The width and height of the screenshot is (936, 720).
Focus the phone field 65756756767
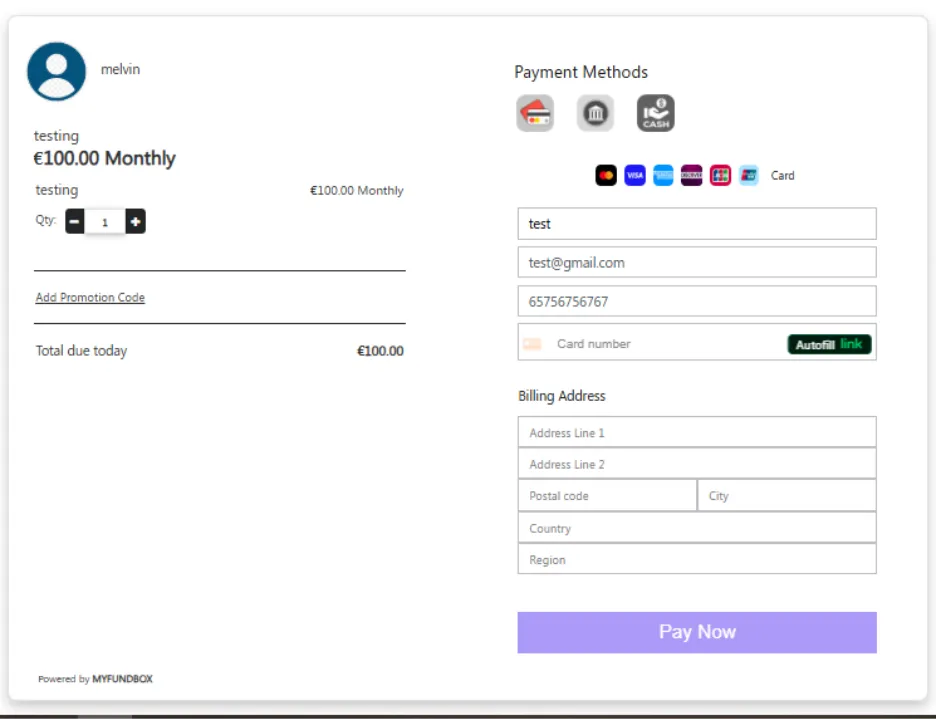(x=697, y=301)
